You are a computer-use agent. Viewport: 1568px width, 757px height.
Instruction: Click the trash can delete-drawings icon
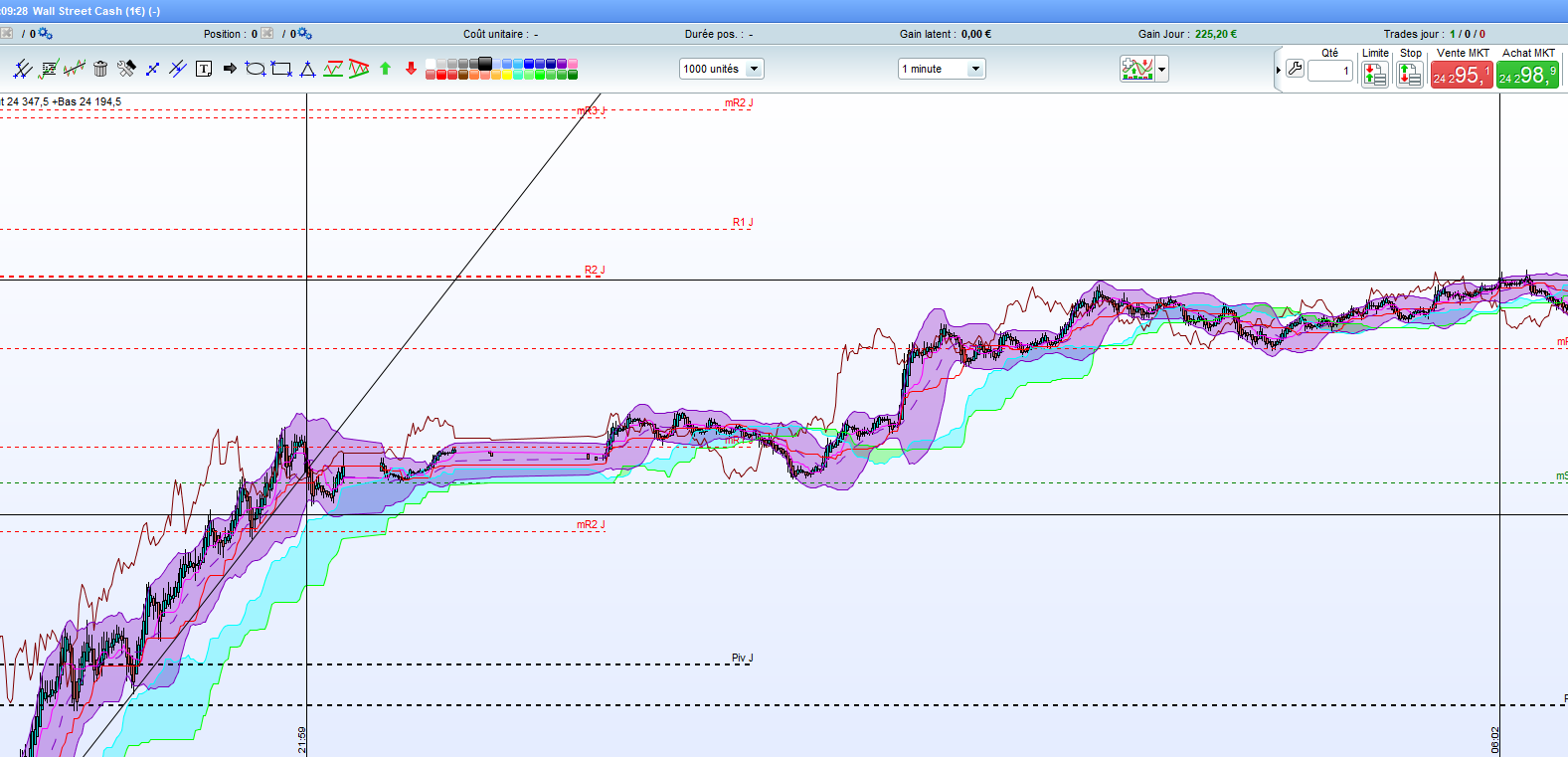(x=100, y=69)
